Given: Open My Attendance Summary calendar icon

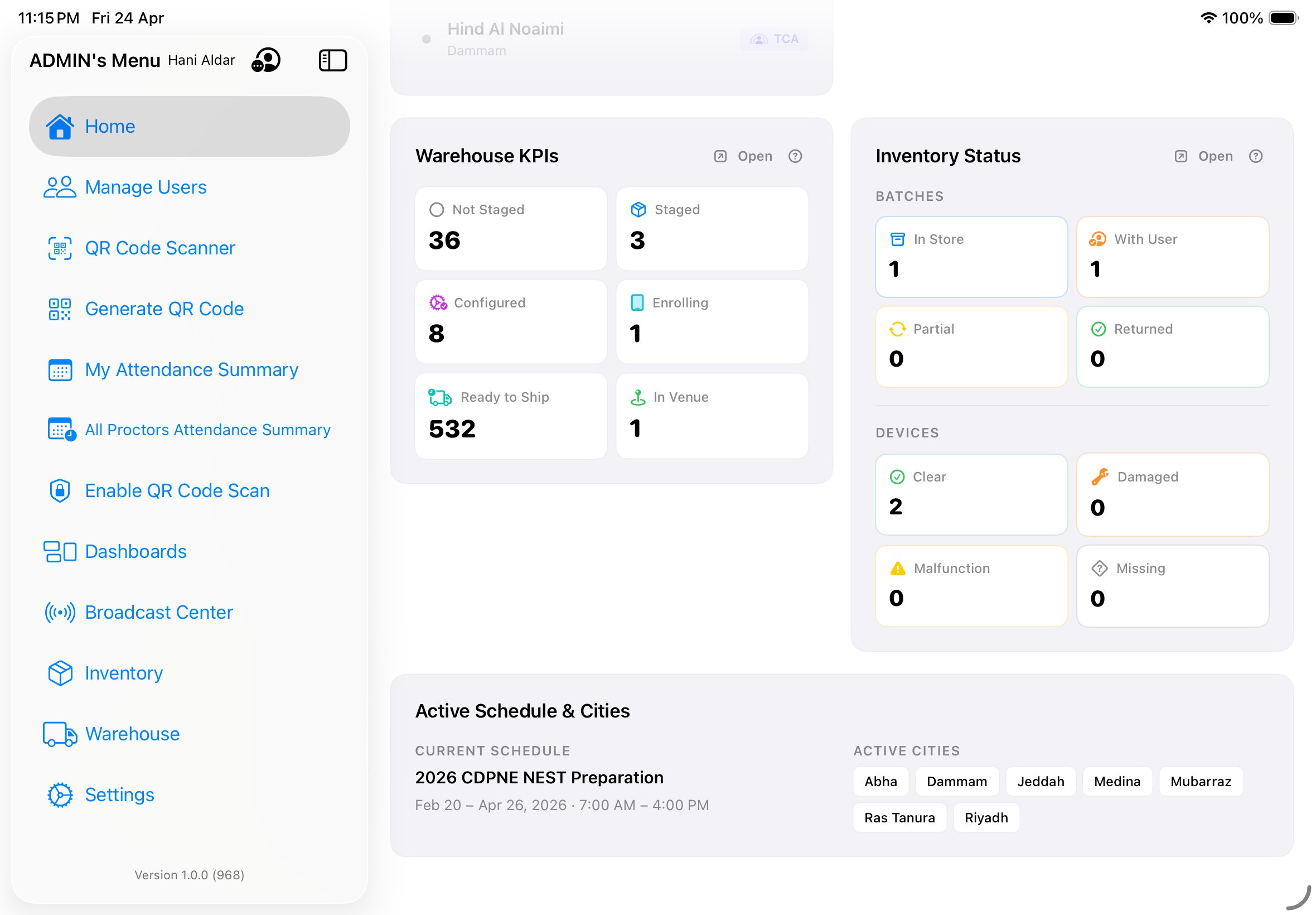Looking at the screenshot, I should pyautogui.click(x=60, y=370).
